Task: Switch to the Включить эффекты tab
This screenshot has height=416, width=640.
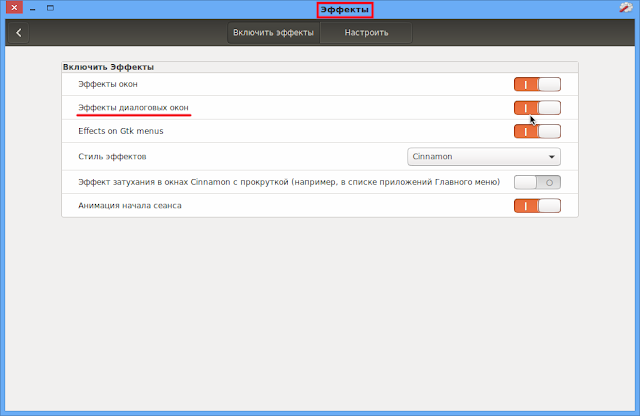Action: [x=273, y=33]
